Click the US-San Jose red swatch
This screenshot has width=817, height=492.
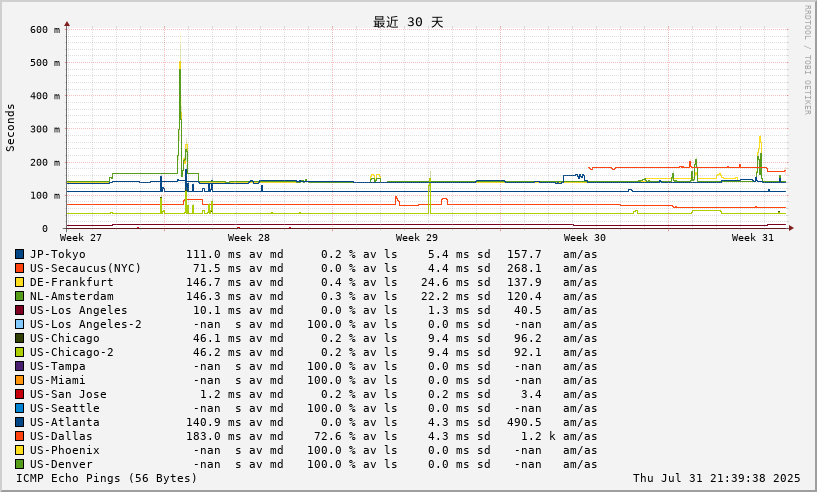[19, 395]
